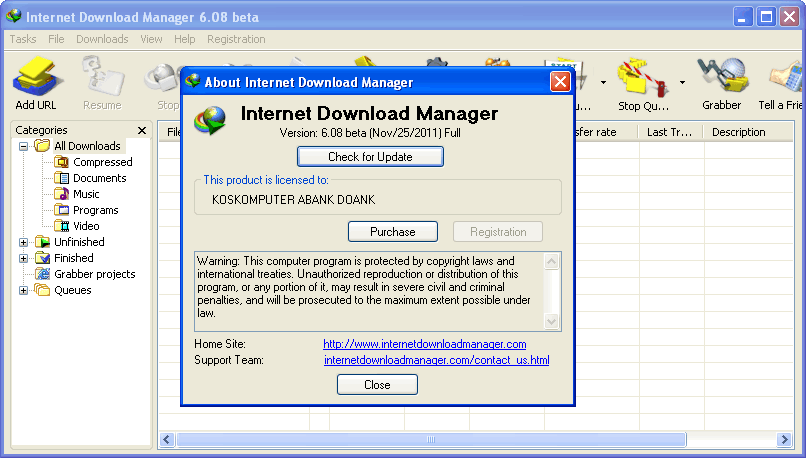Open Grabber projects in tree
This screenshot has width=806, height=458.
pyautogui.click(x=95, y=274)
